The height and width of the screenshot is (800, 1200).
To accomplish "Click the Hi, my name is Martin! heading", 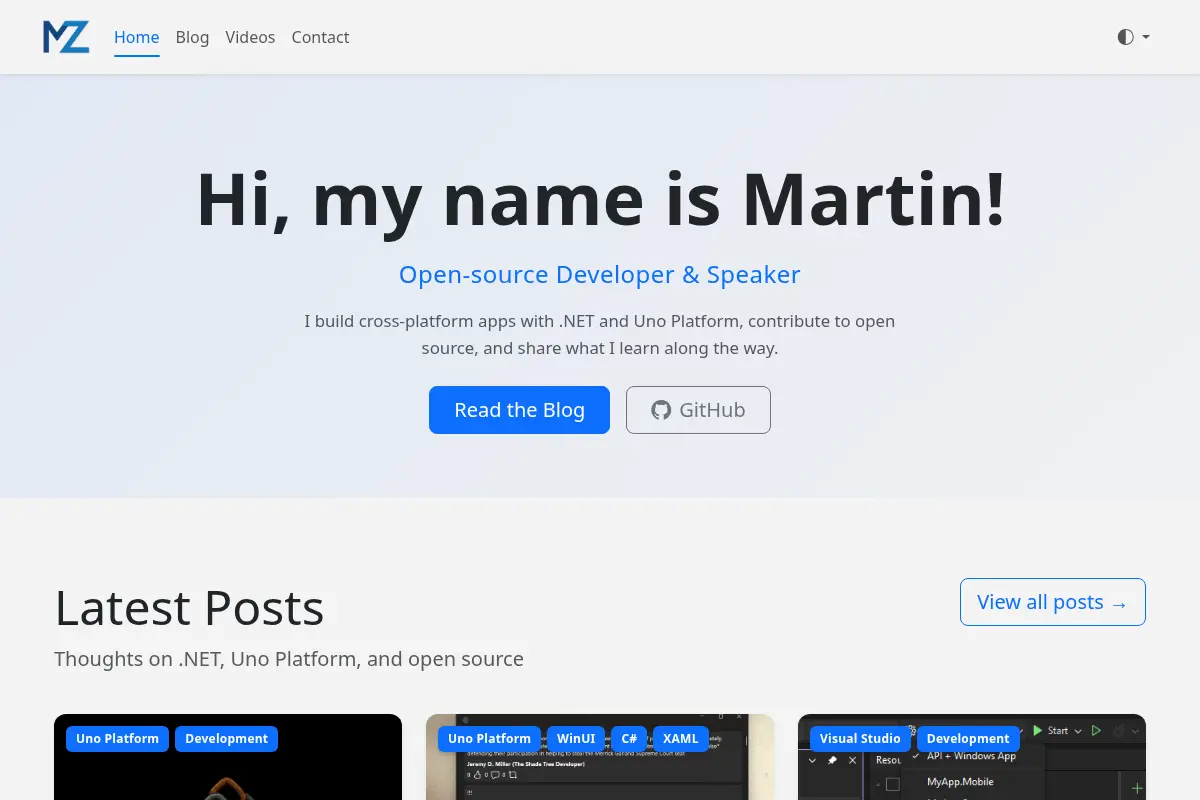I will (x=600, y=200).
